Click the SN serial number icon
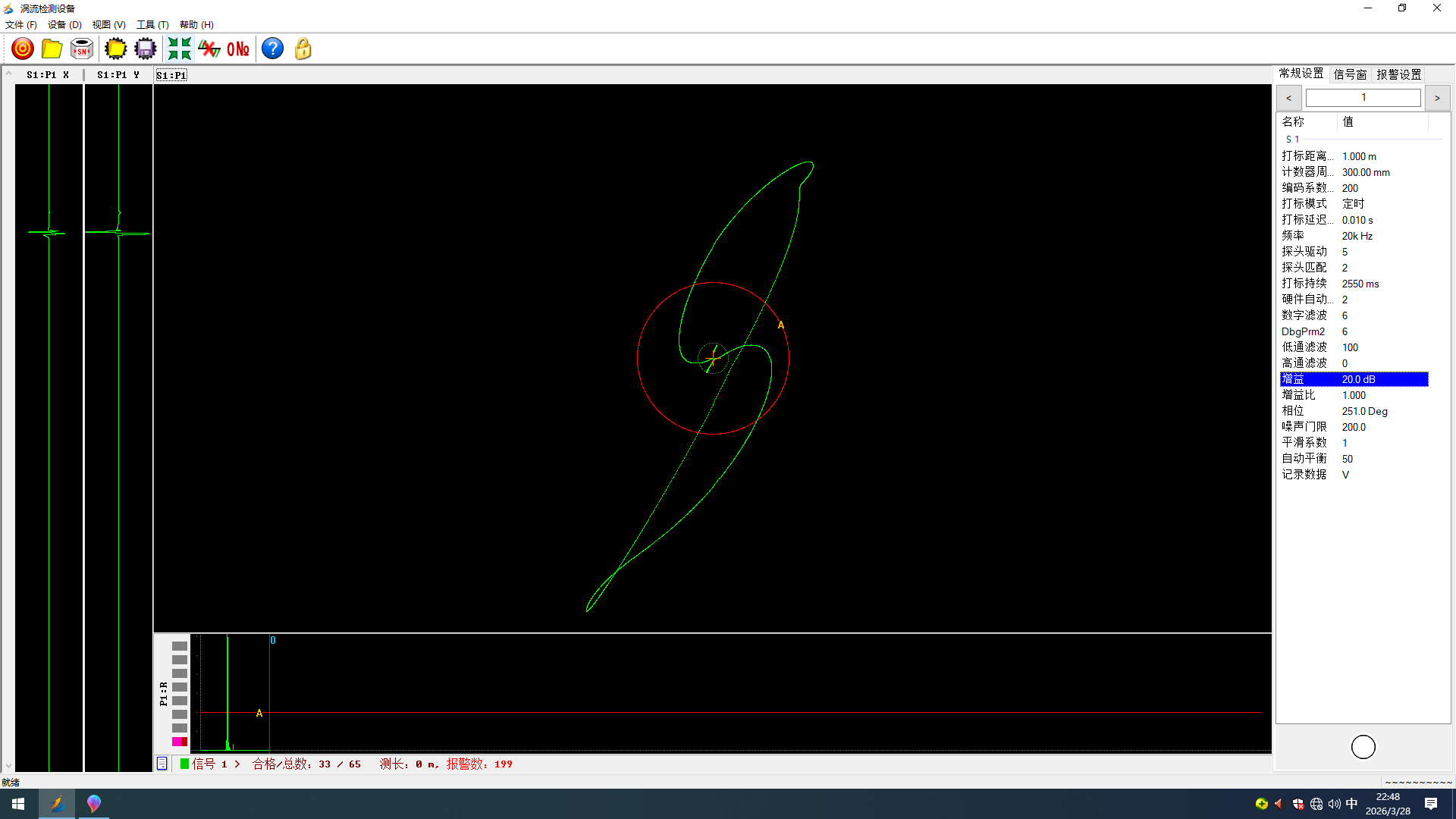The image size is (1456, 819). (82, 49)
